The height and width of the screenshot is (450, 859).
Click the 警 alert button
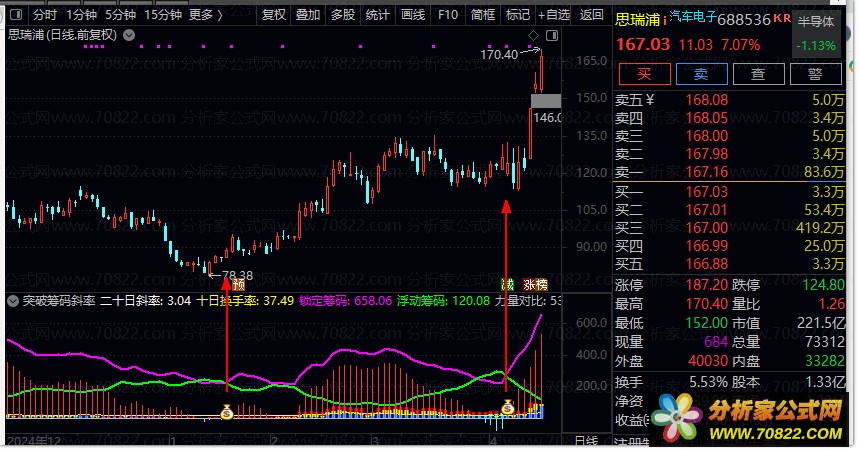coord(816,74)
